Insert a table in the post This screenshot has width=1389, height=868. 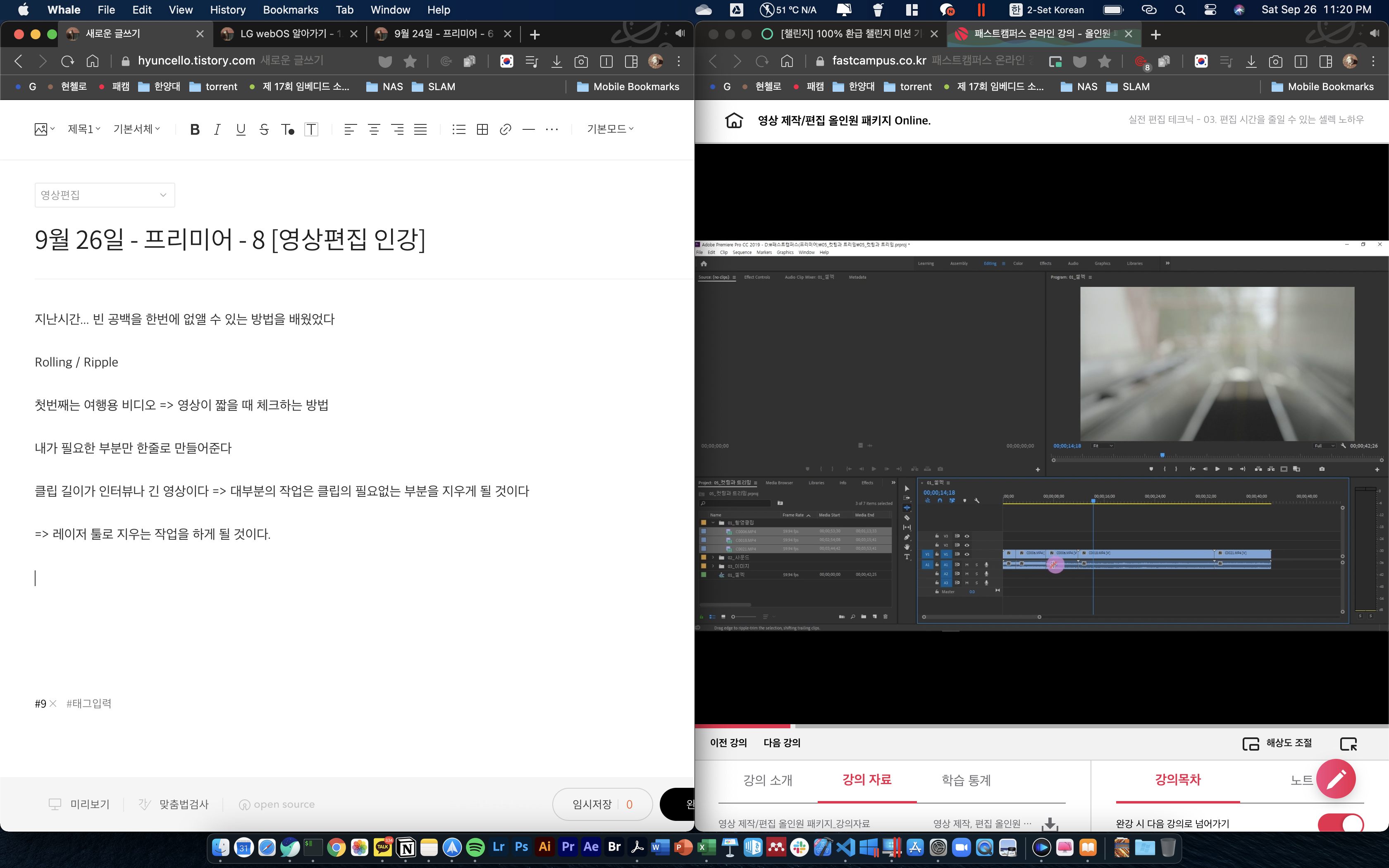pyautogui.click(x=482, y=129)
